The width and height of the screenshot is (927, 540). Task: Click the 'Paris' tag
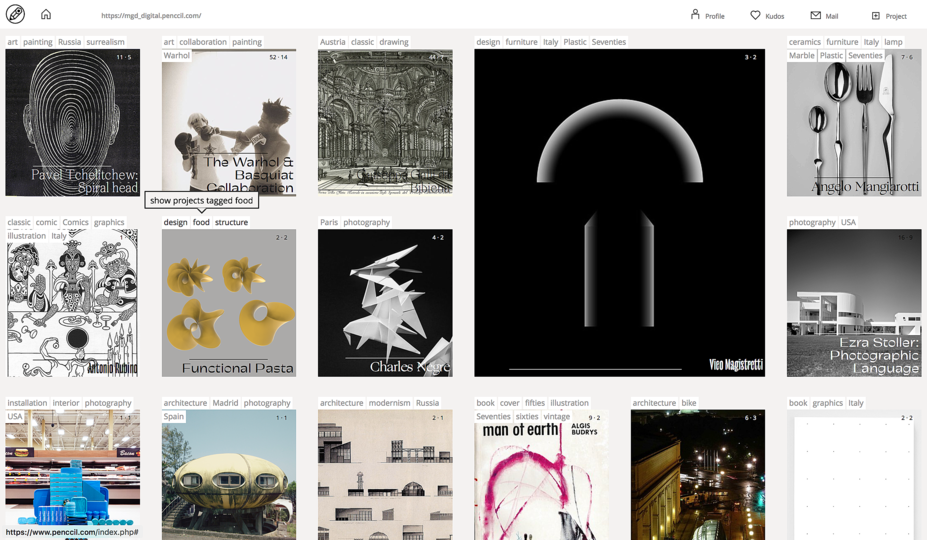329,222
